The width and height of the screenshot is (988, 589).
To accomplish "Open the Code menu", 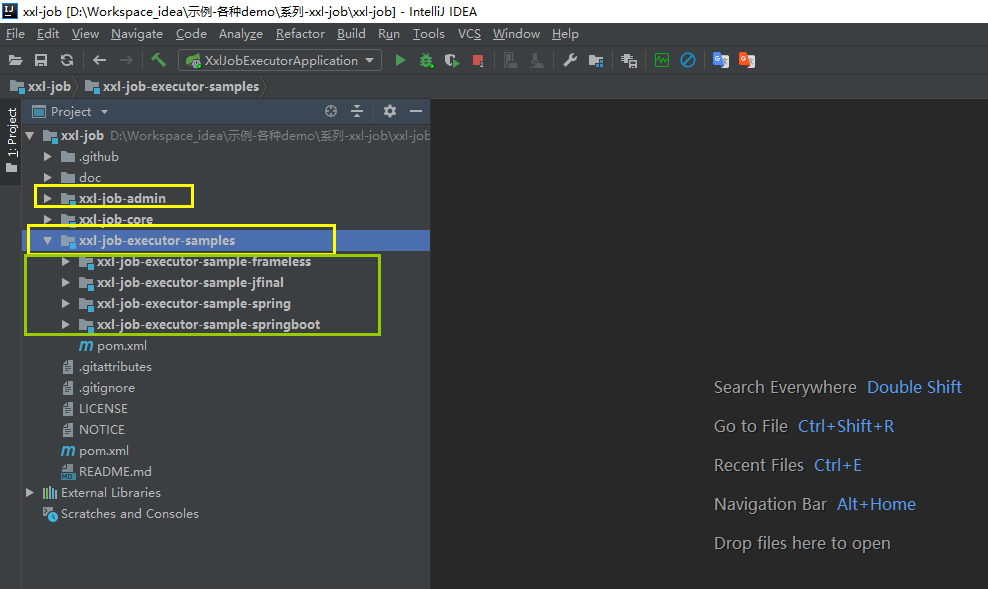I will click(191, 34).
